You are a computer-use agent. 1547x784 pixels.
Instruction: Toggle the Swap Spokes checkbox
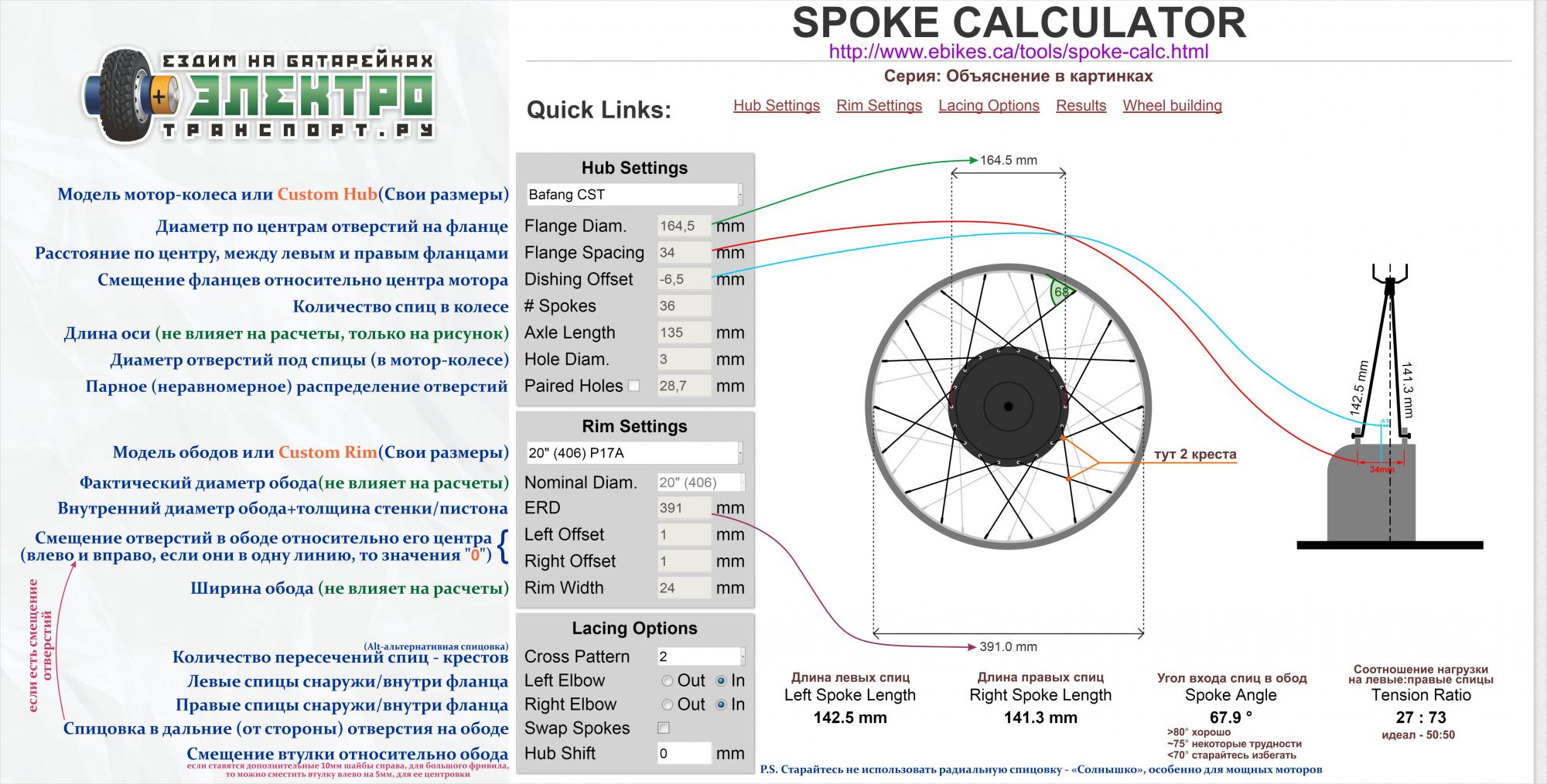pos(663,728)
